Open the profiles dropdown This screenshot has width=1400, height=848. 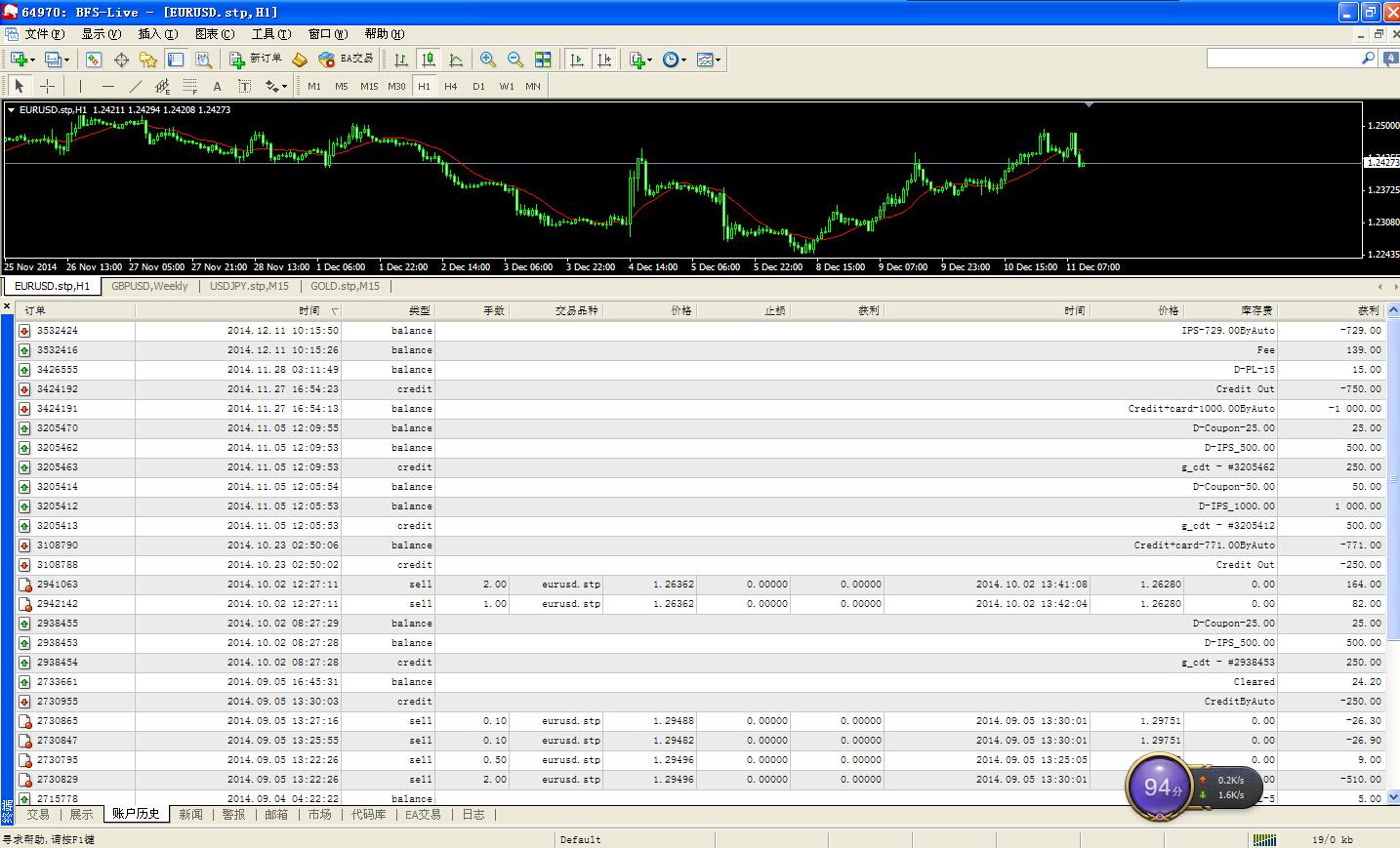coord(58,60)
